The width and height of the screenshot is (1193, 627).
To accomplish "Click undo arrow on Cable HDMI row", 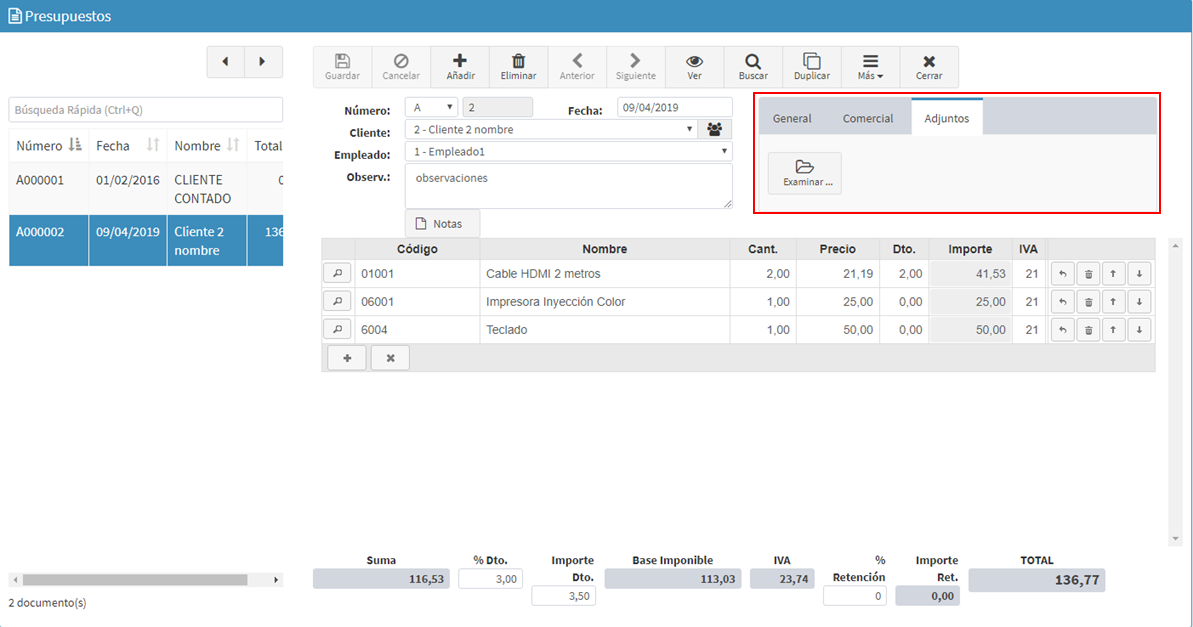I will point(1062,274).
